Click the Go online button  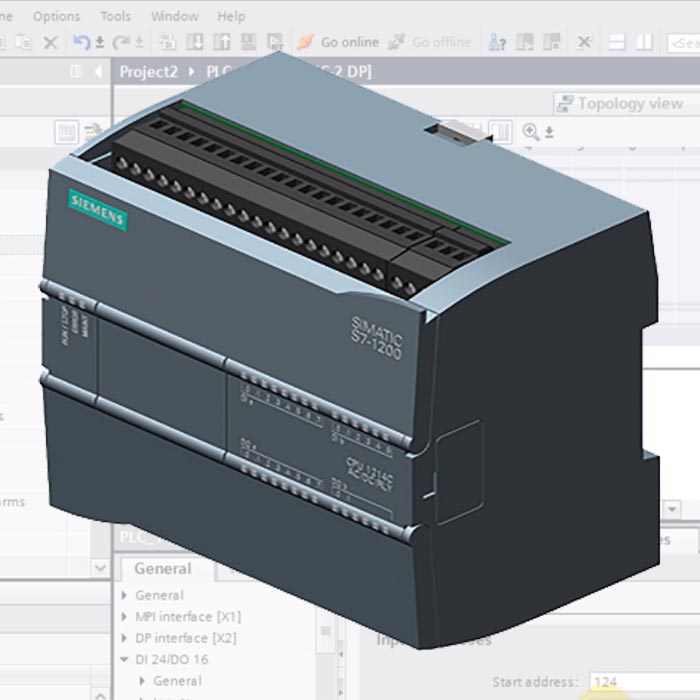tap(338, 42)
